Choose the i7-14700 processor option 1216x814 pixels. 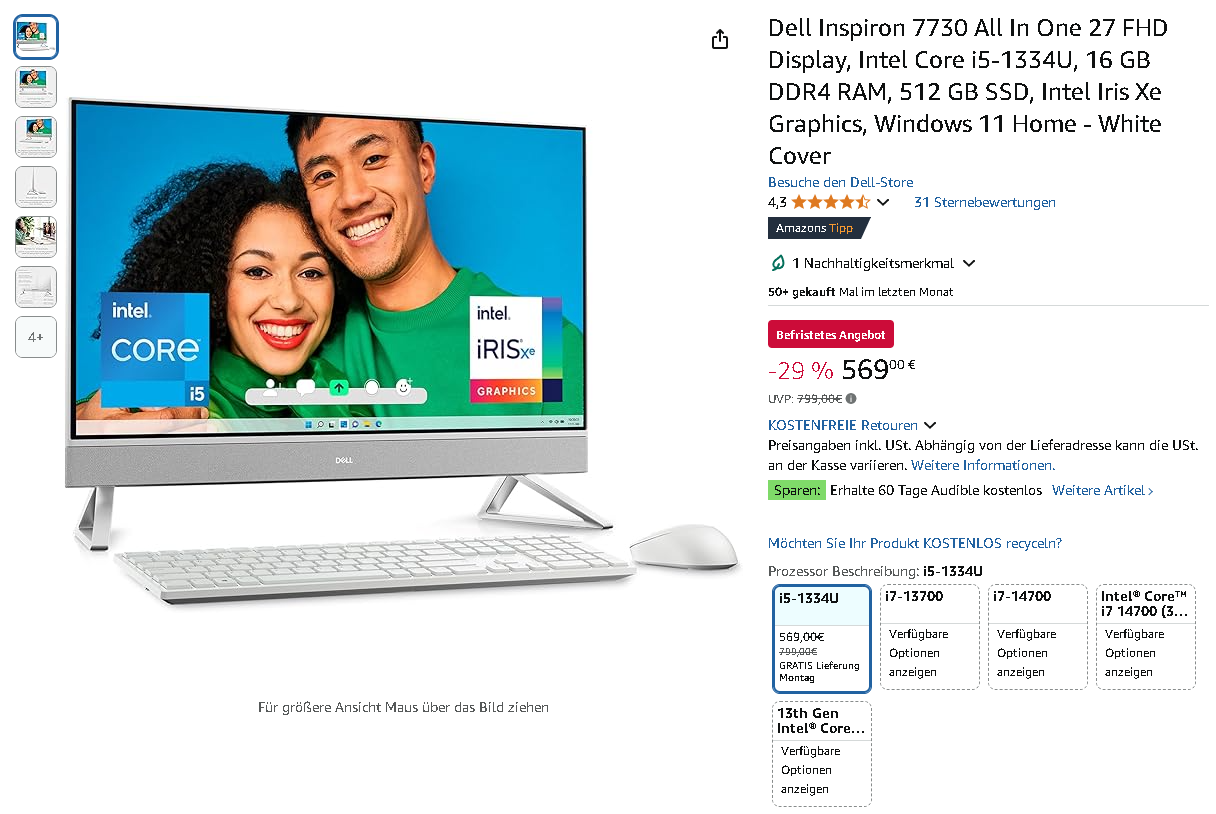pos(1038,637)
